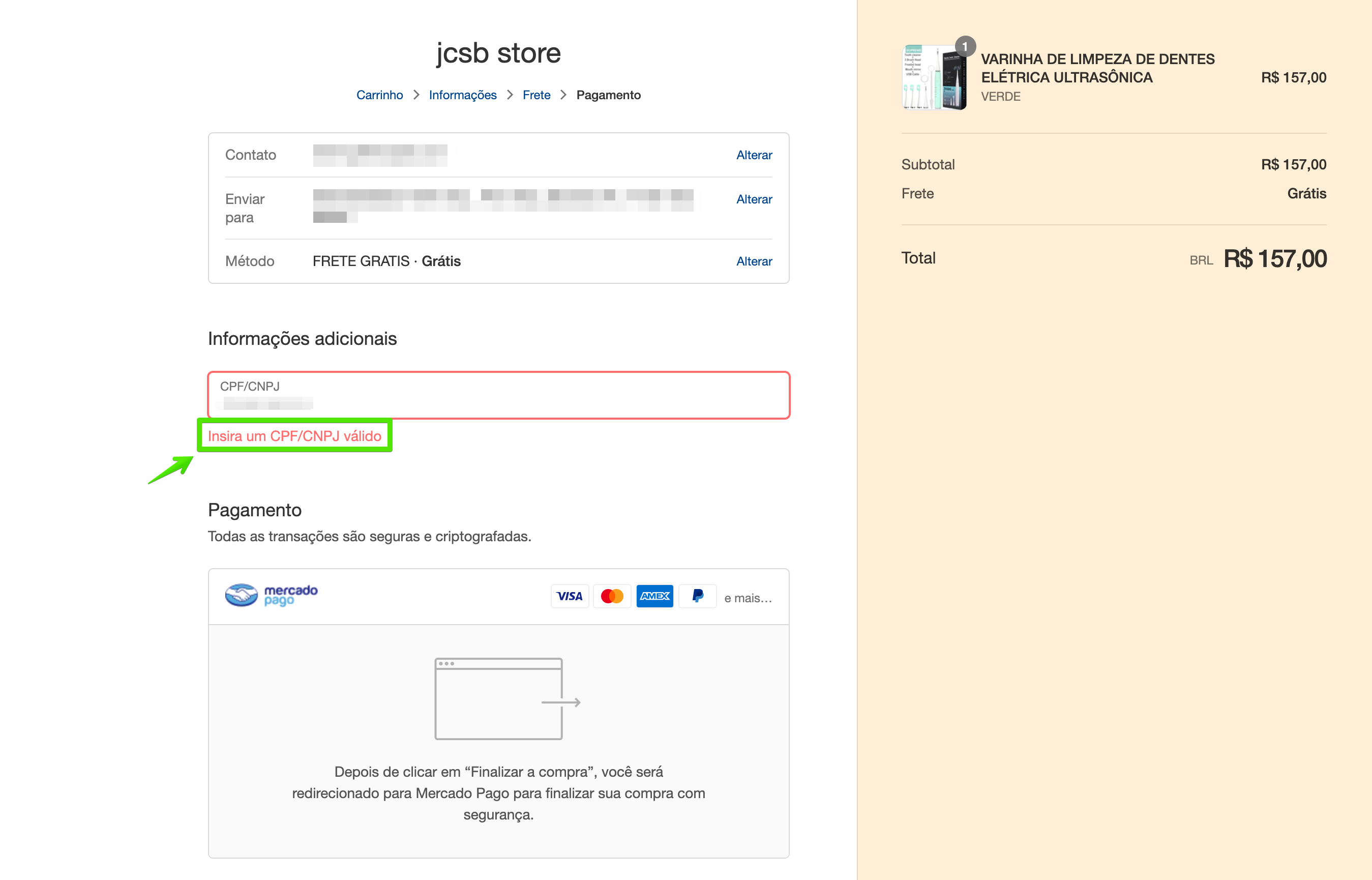Image resolution: width=1372 pixels, height=880 pixels.
Task: Click the Pagamento breadcrumb item
Action: click(x=608, y=95)
